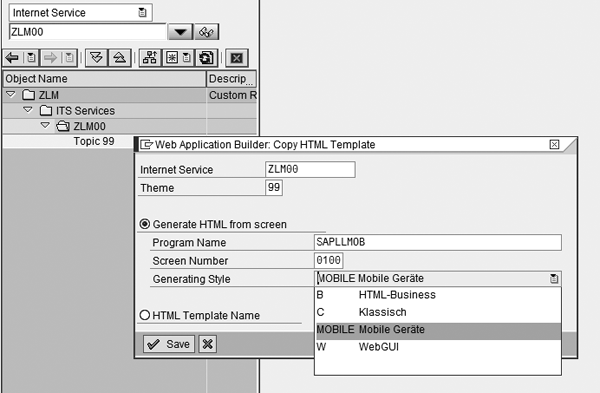Screen dimensions: 600x393
Task: Expand all nodes icon in toolbar
Action: coord(96,58)
